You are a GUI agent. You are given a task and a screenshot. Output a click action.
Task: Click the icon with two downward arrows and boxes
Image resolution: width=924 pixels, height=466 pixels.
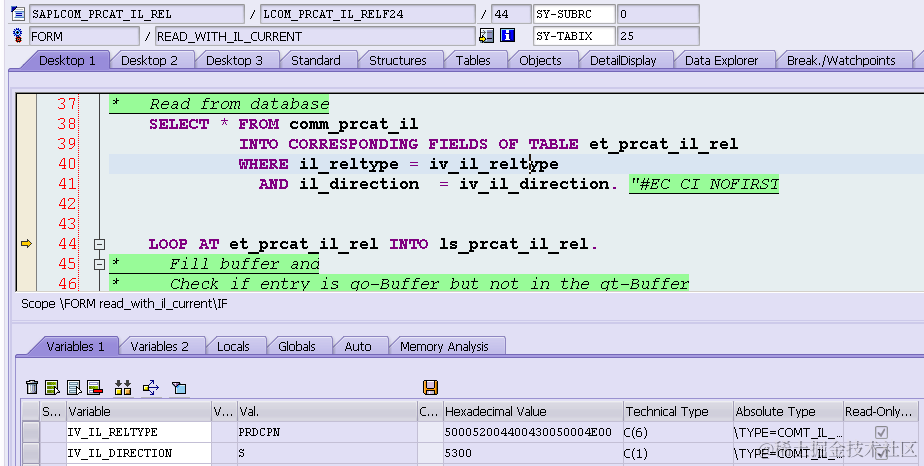tap(123, 387)
